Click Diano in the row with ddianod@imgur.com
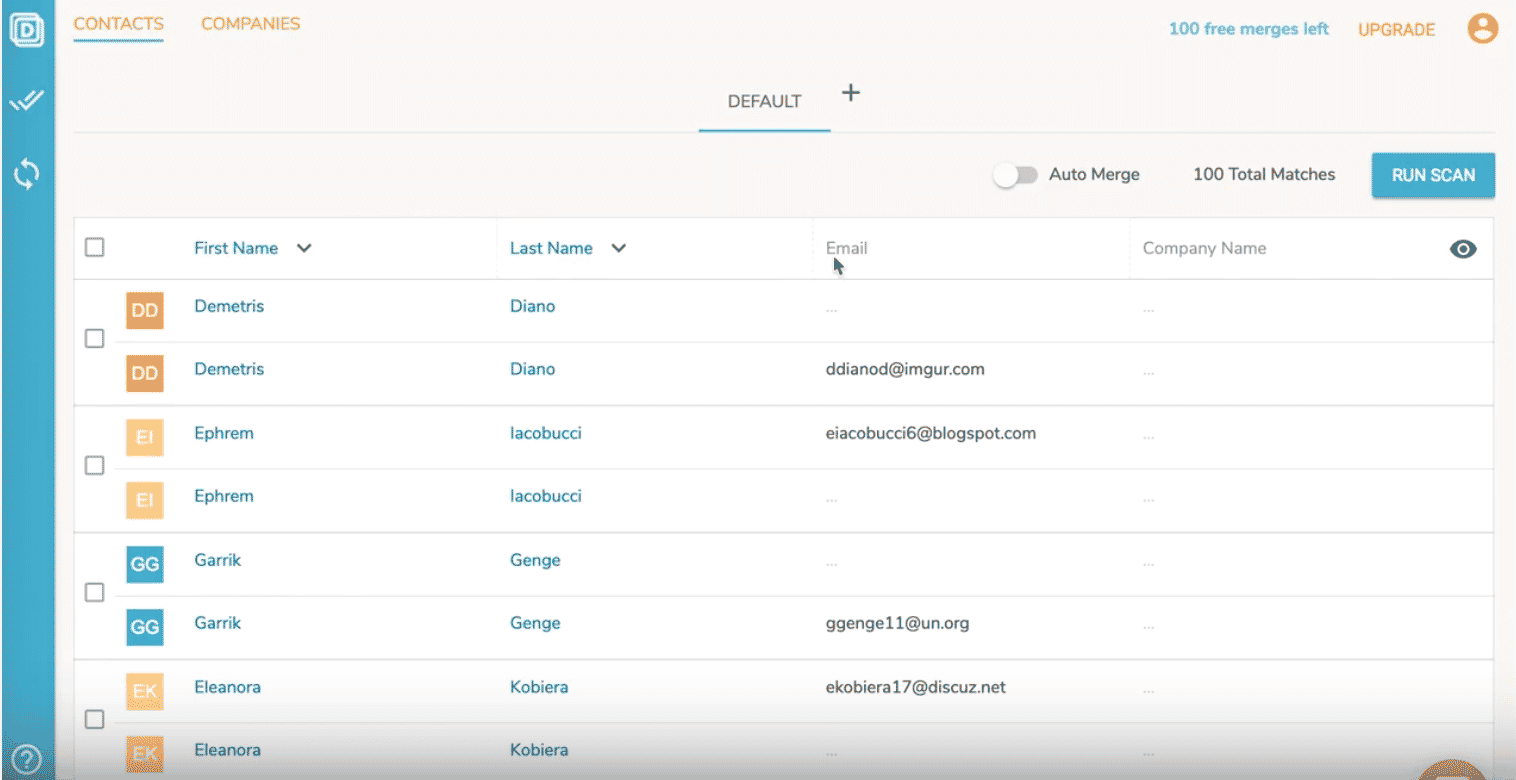This screenshot has height=780, width=1516. (x=532, y=369)
